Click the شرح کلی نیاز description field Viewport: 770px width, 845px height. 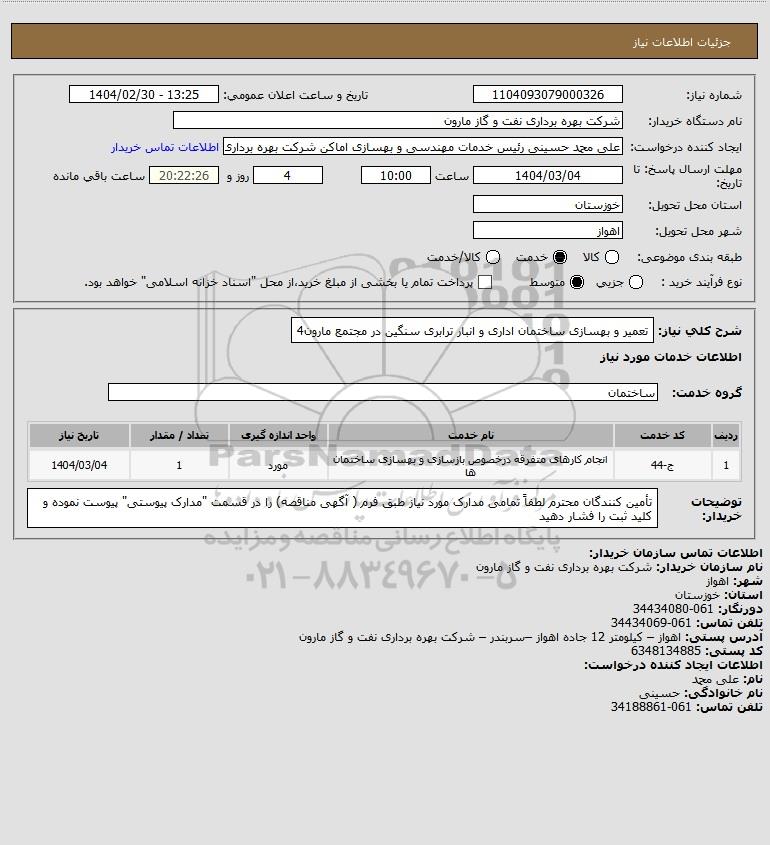(x=472, y=330)
